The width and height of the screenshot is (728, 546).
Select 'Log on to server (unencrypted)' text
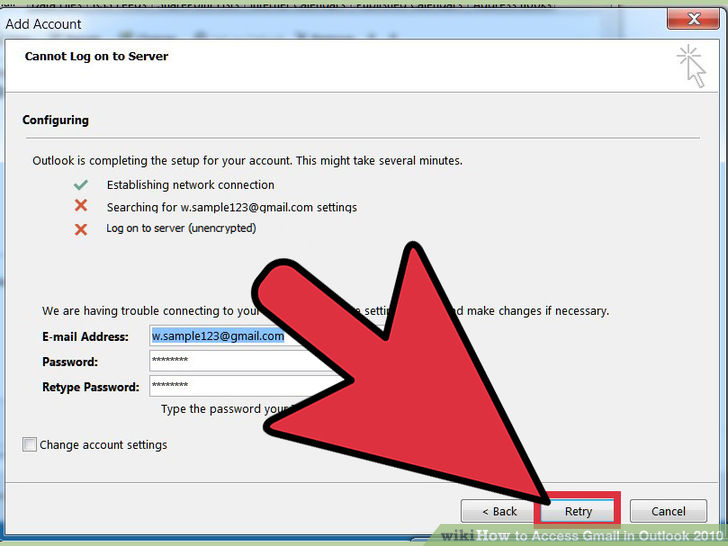click(181, 228)
